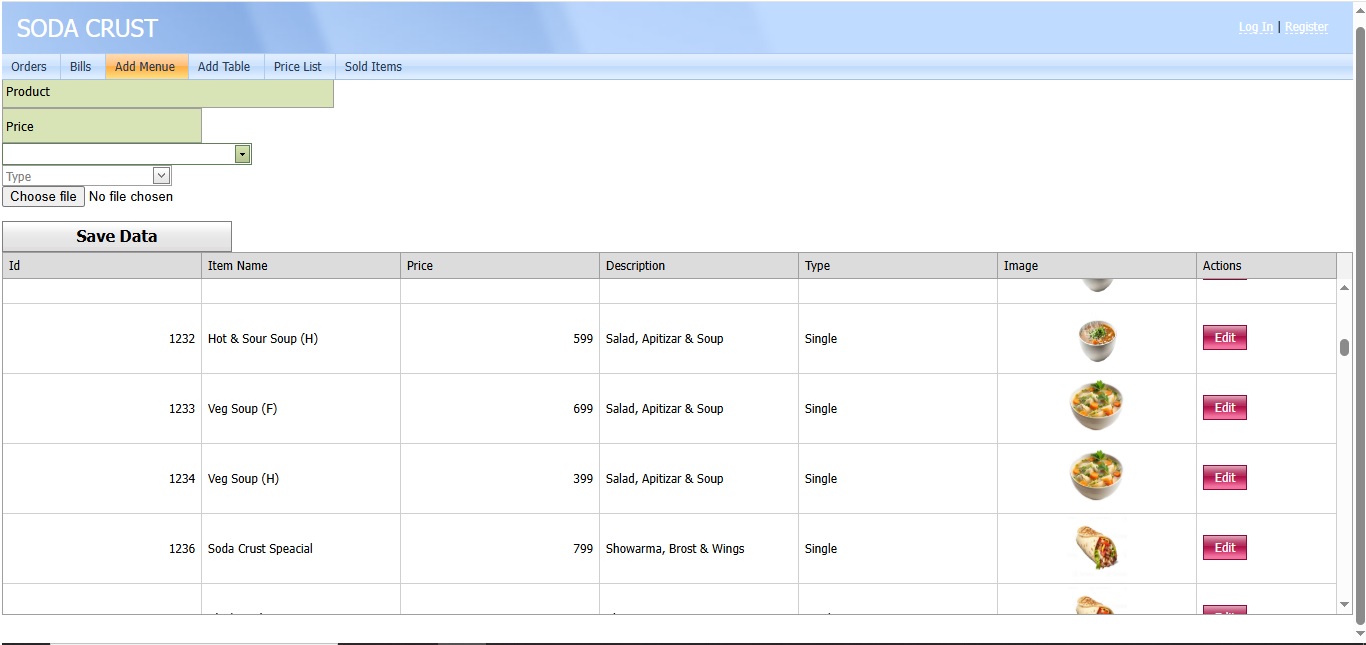Click the table scroll down arrow
Screen dimensions: 1366x645
1344,605
